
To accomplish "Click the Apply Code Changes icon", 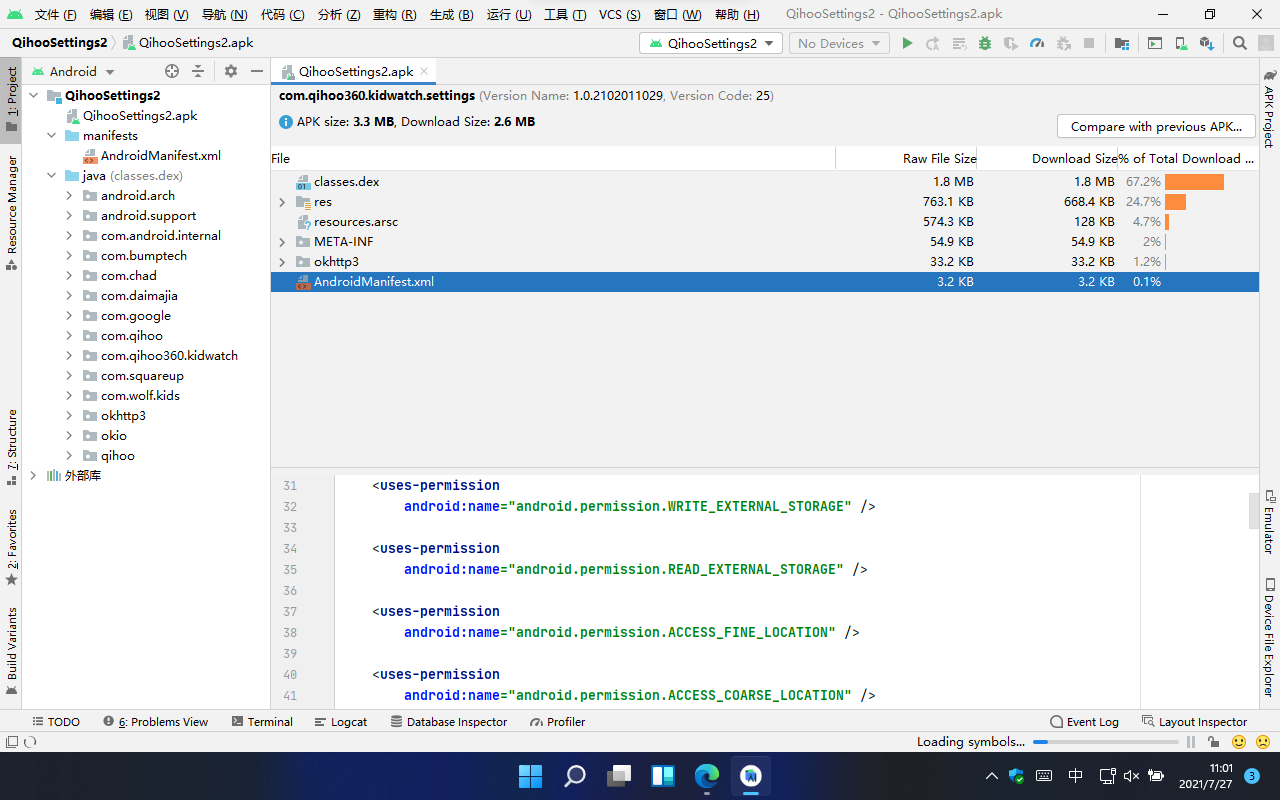I will (959, 43).
